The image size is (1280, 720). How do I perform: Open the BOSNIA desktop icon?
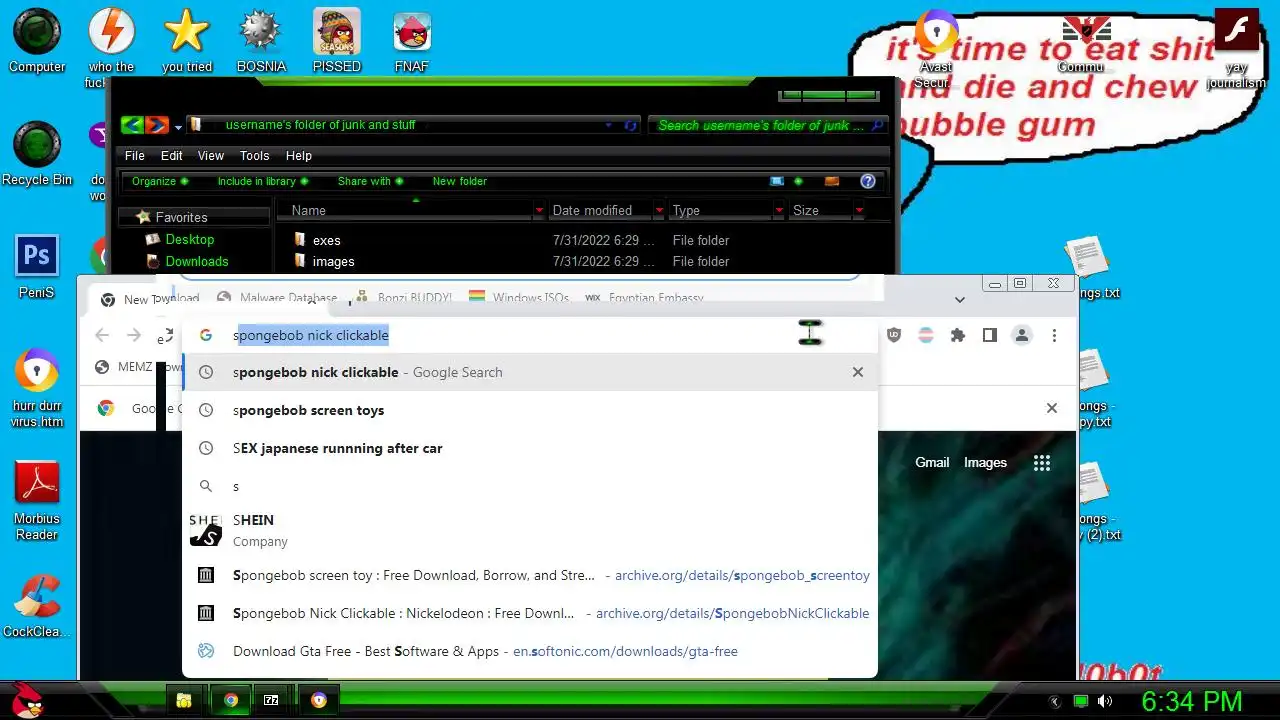(x=261, y=40)
